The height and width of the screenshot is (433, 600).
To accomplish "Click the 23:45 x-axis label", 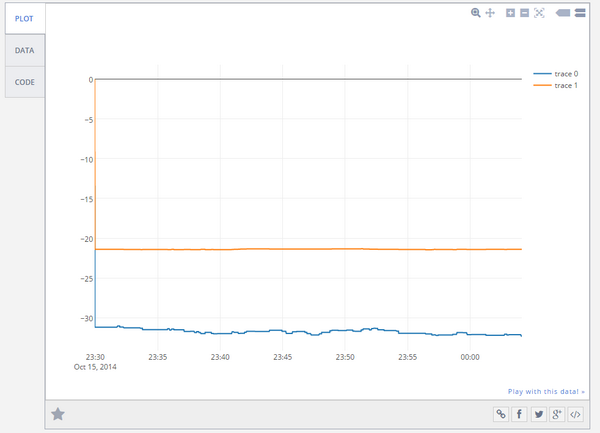I will click(x=282, y=357).
